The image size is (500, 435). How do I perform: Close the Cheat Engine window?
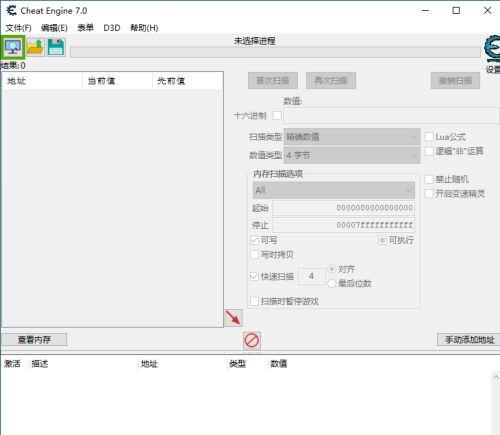click(x=487, y=11)
